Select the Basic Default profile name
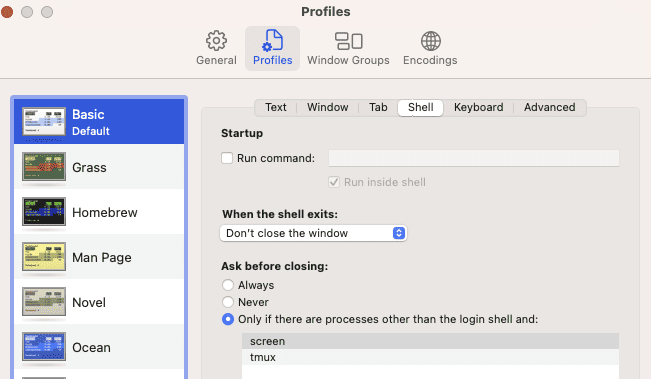Image resolution: width=651 pixels, height=379 pixels. [91, 122]
